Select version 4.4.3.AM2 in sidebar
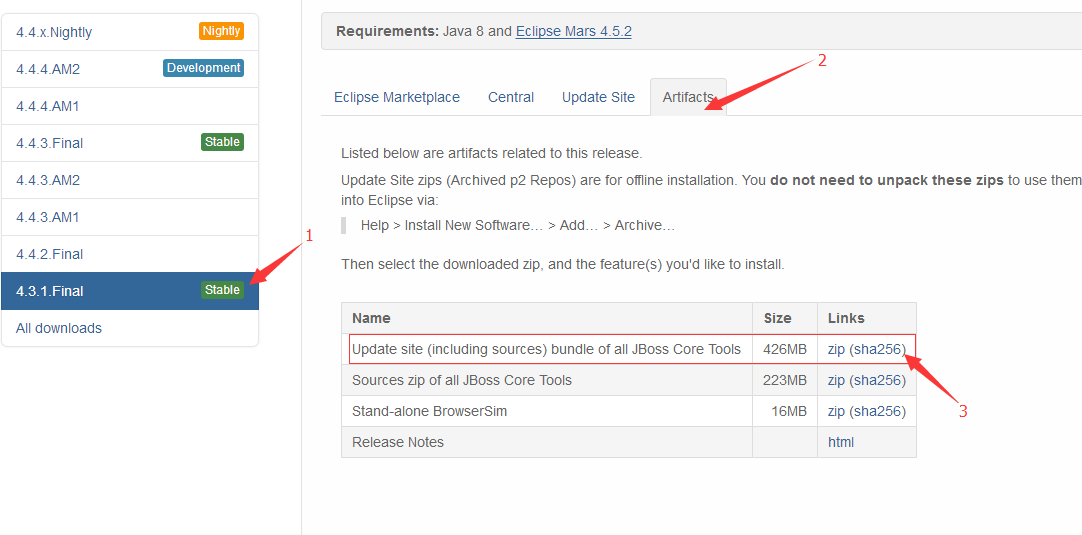 point(130,180)
